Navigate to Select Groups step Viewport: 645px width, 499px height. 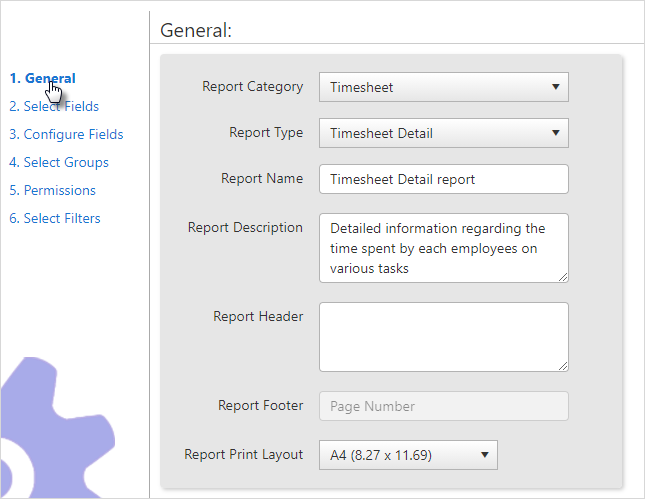pyautogui.click(x=59, y=162)
